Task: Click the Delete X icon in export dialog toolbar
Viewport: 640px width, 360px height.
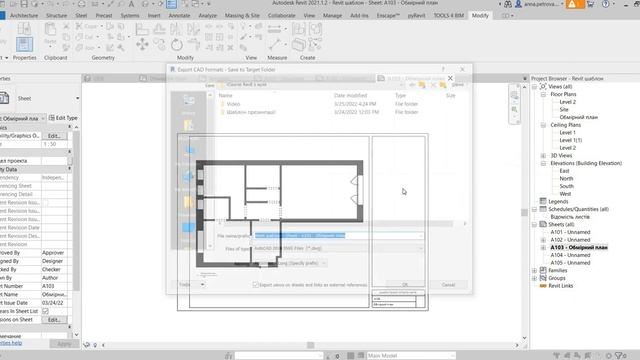Action: 433,85
